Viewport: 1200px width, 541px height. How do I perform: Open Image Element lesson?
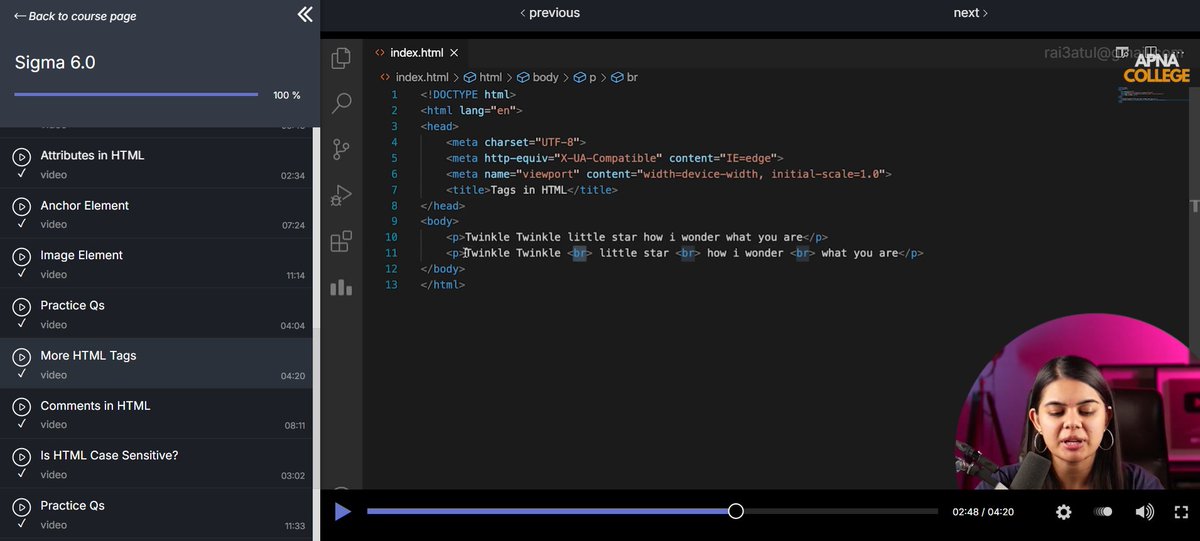point(82,256)
